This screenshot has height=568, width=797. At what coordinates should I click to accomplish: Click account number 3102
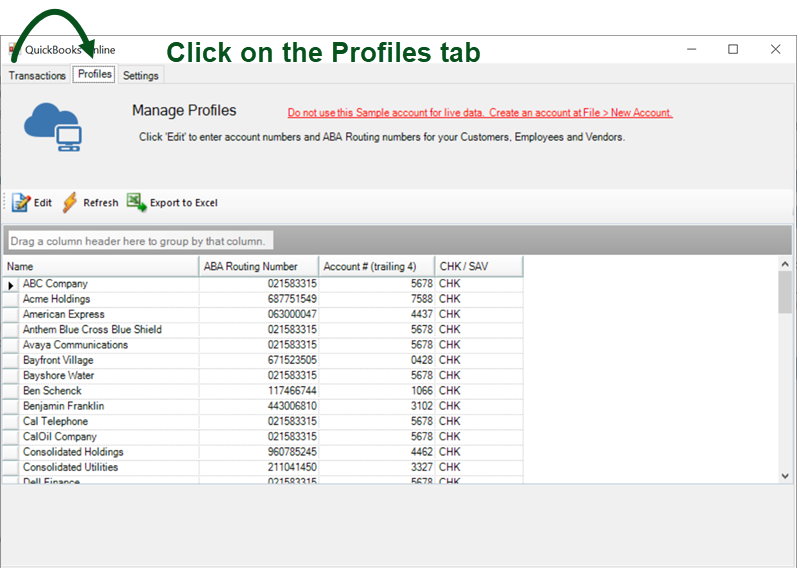422,406
